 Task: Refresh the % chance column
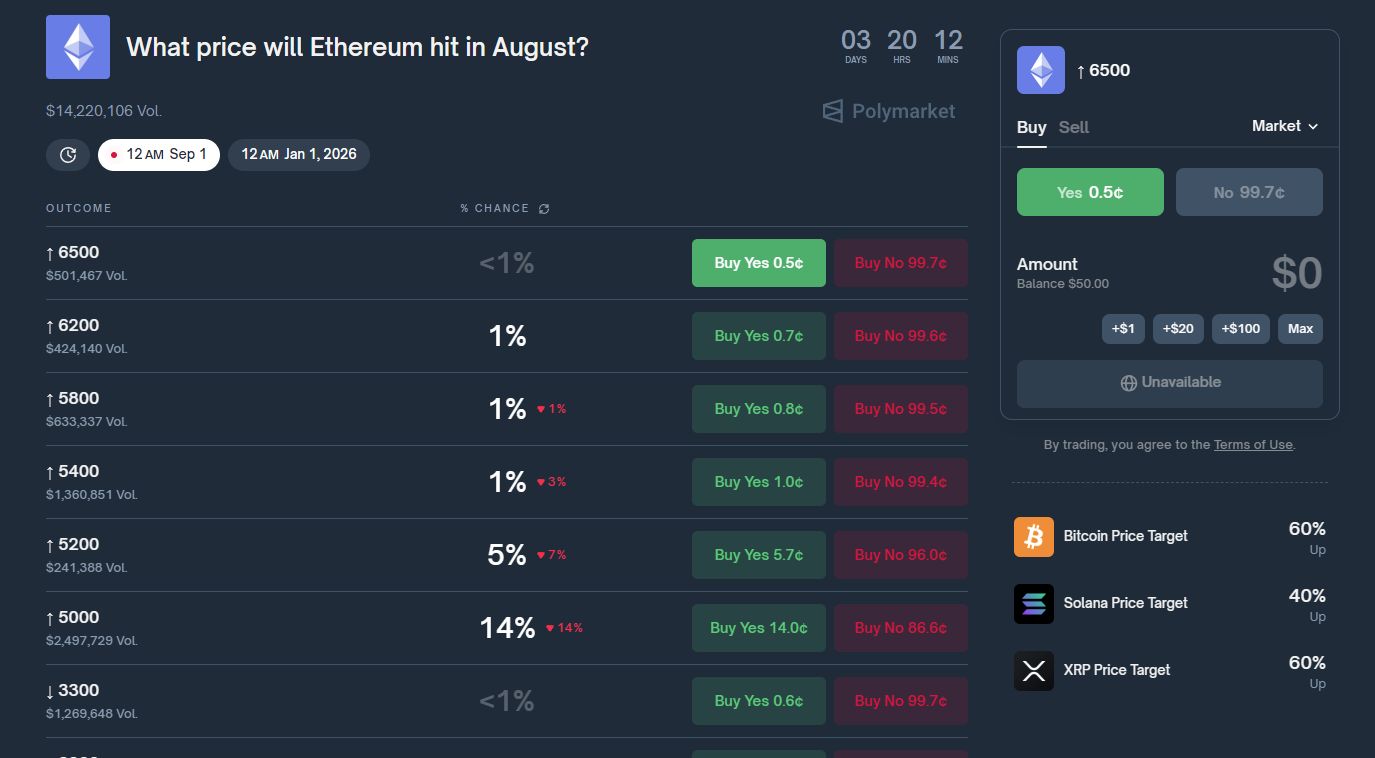544,209
